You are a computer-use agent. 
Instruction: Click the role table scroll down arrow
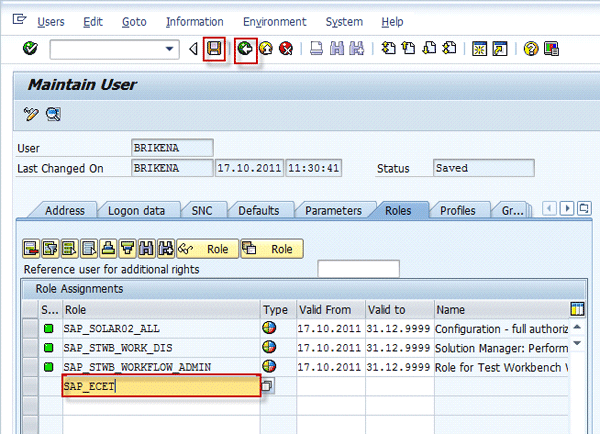577,343
